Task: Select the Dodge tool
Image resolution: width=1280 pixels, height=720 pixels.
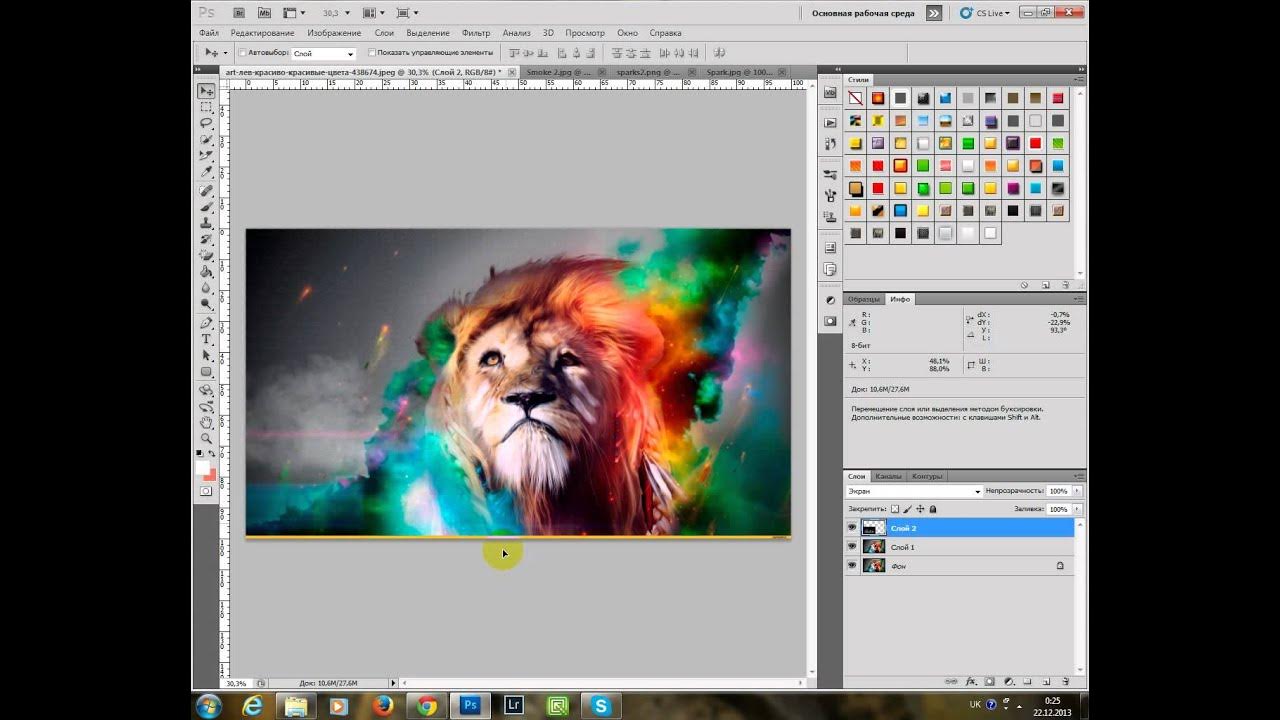Action: tap(206, 303)
